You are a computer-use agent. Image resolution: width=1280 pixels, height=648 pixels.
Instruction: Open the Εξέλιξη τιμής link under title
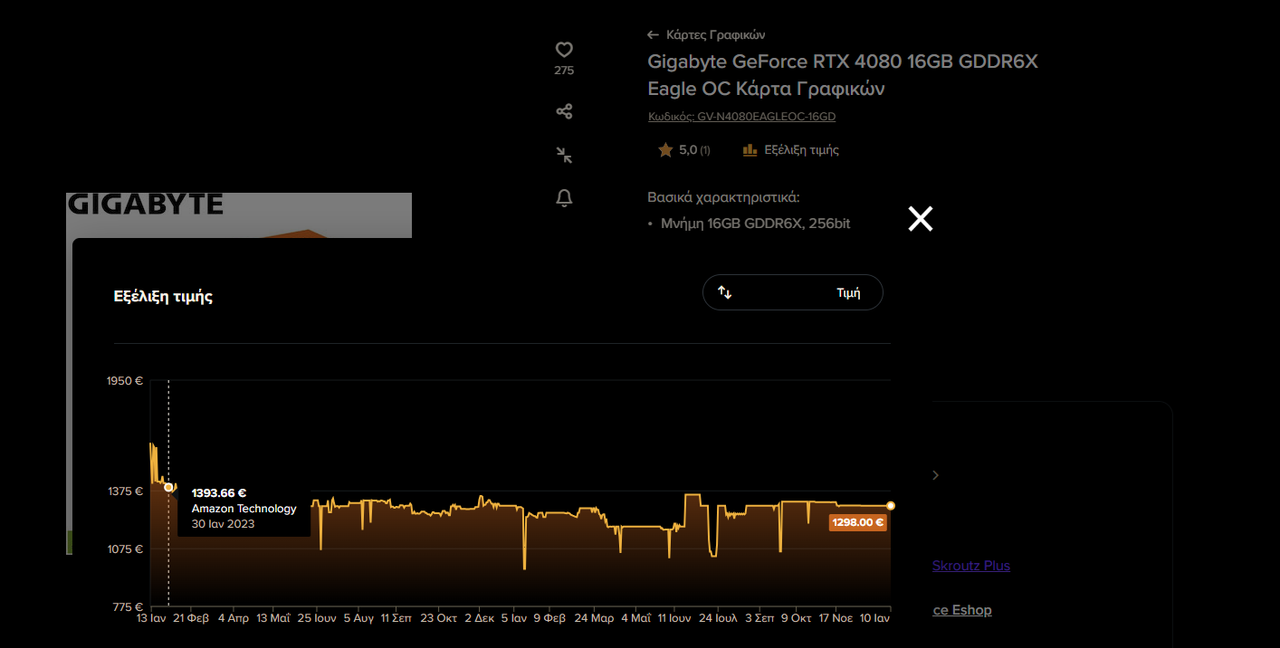pyautogui.click(x=801, y=150)
